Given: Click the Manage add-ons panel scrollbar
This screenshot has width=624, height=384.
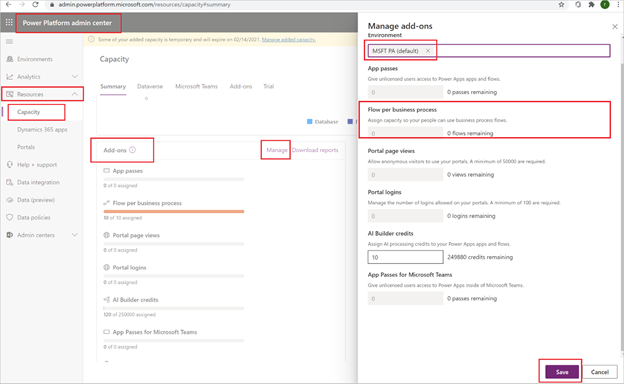Looking at the screenshot, I should (x=622, y=207).
